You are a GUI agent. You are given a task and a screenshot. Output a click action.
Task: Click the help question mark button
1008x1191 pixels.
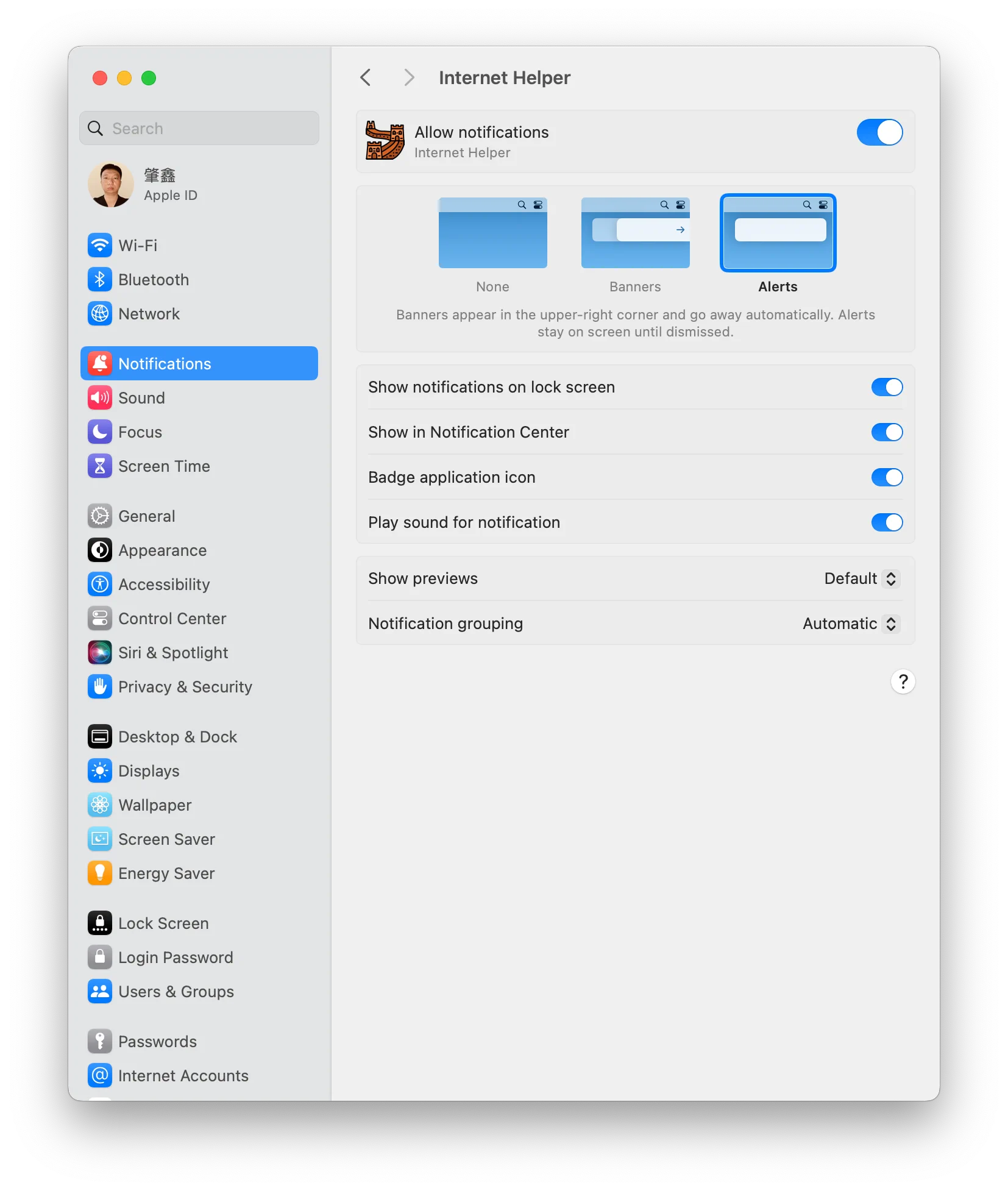pyautogui.click(x=903, y=681)
